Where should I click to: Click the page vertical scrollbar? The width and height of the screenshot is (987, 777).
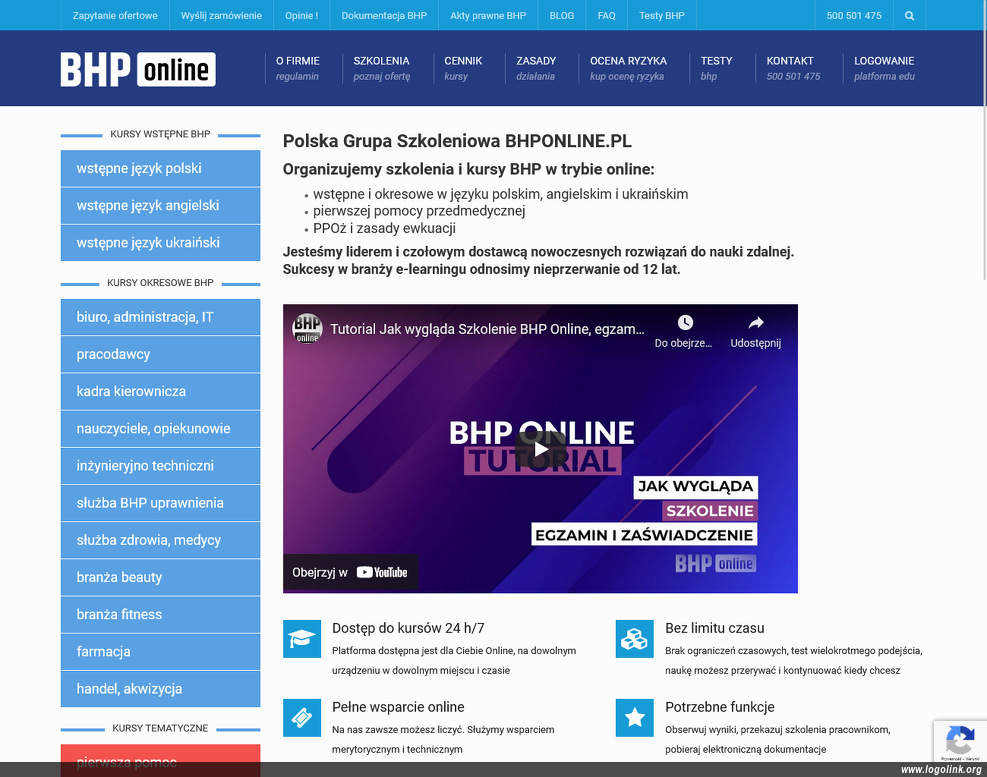click(983, 140)
